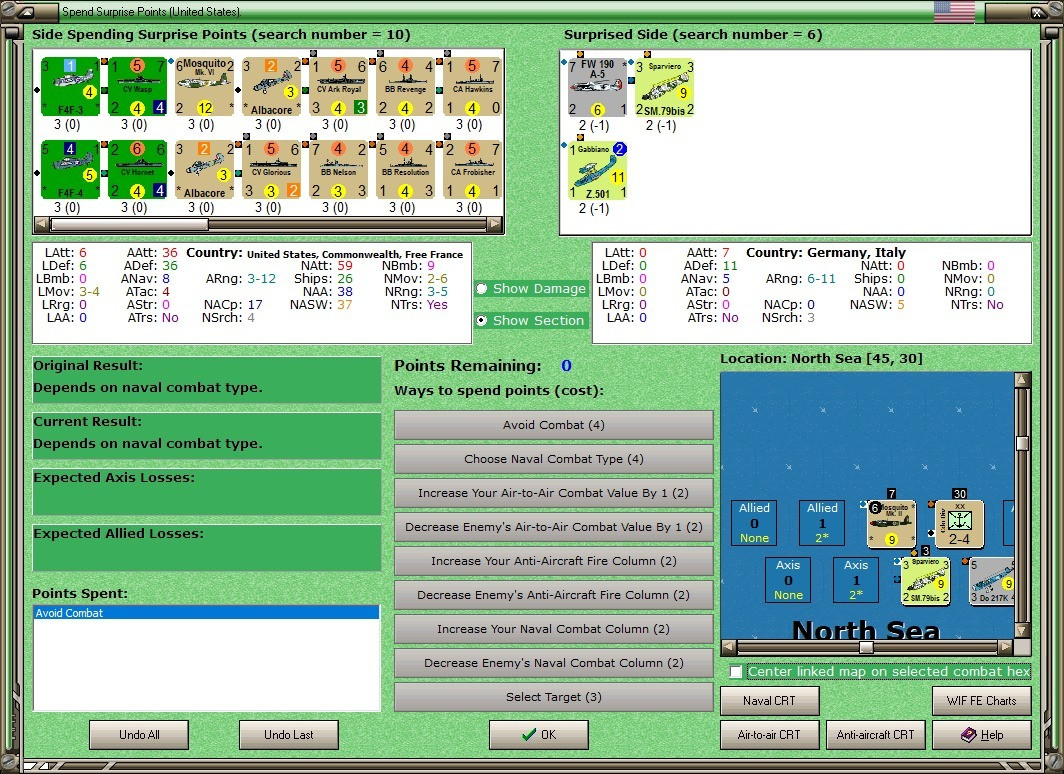Screen dimensions: 1064x774
Task: Open the Help button
Action: [982, 735]
